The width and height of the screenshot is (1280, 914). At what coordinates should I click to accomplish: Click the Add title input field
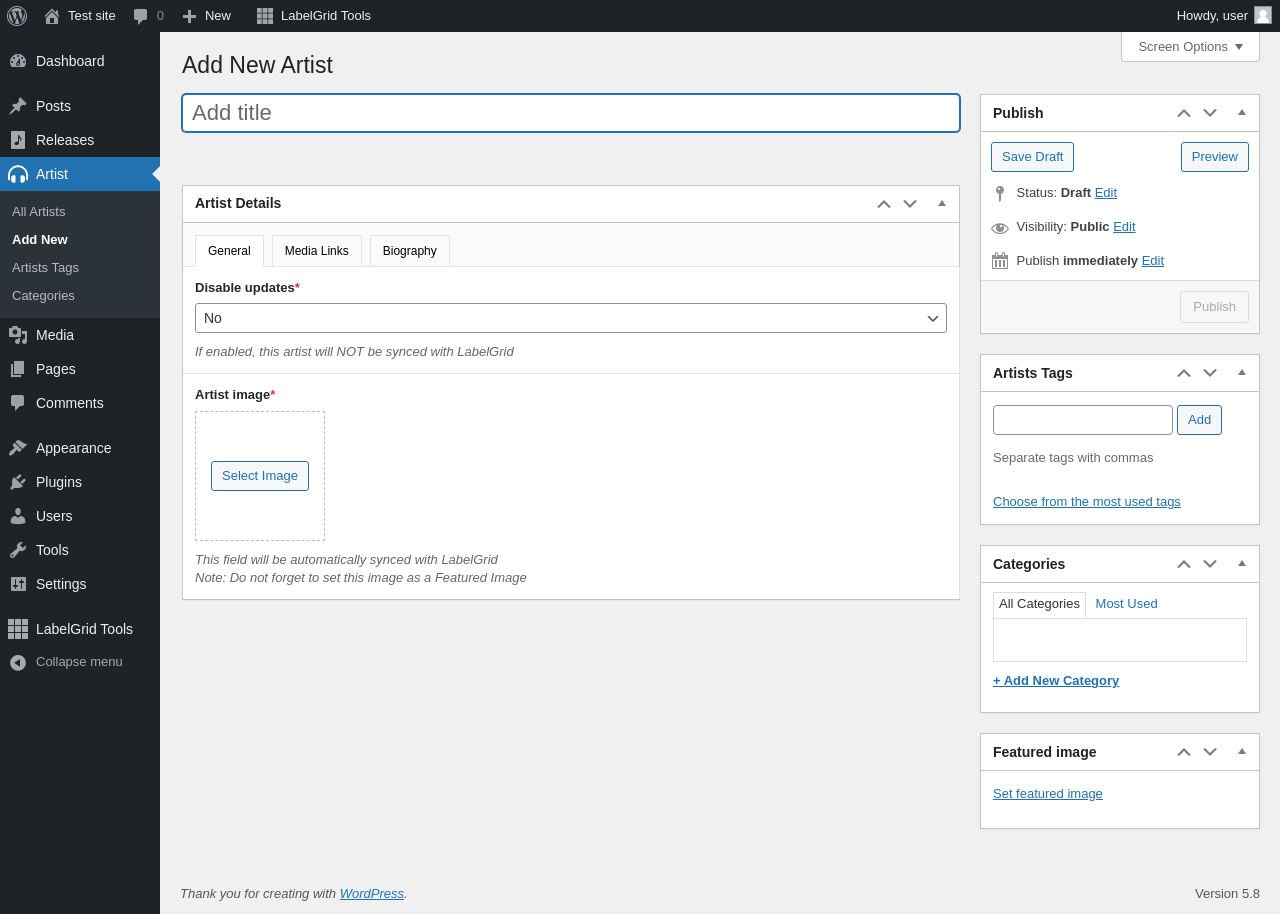(571, 113)
